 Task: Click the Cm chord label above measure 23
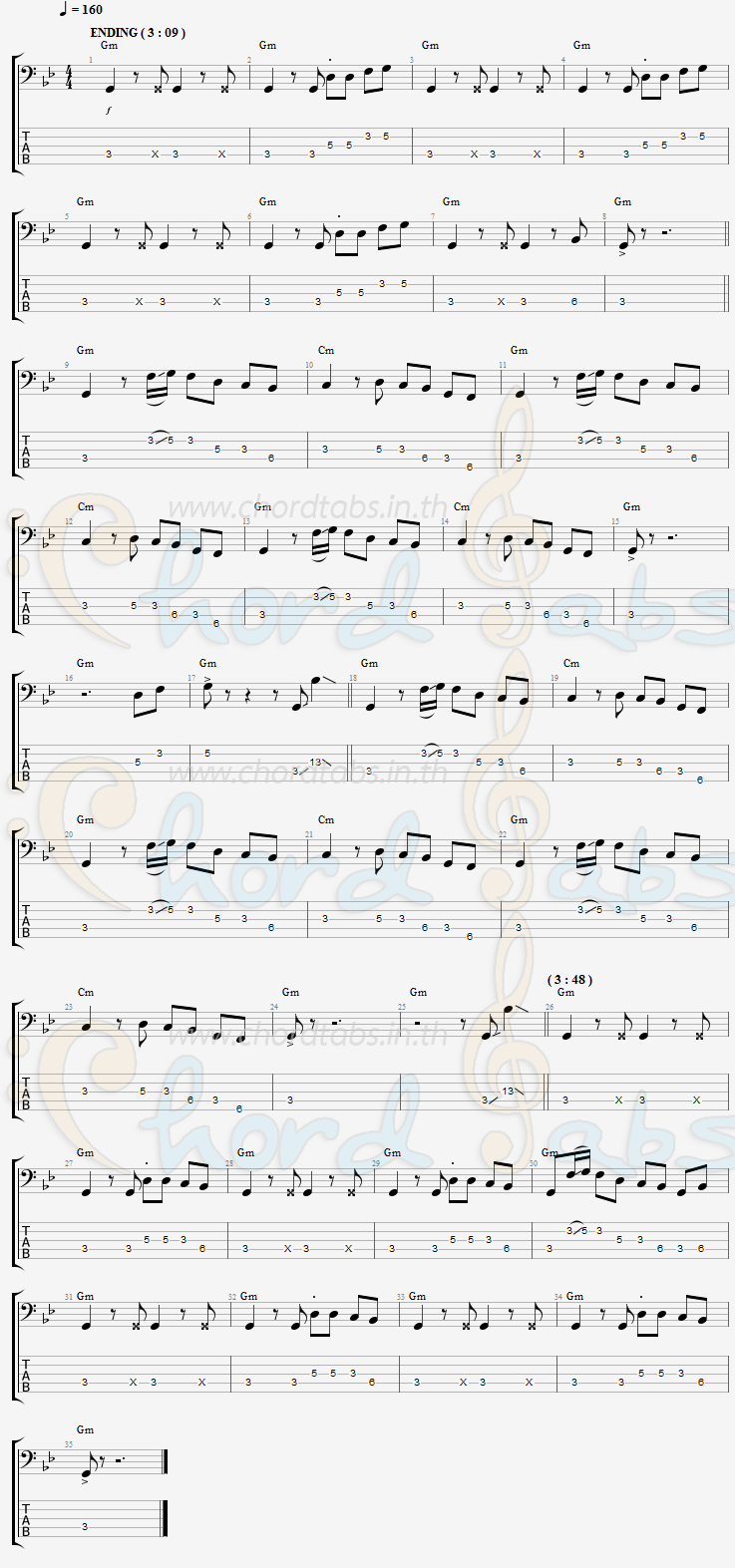(x=86, y=993)
